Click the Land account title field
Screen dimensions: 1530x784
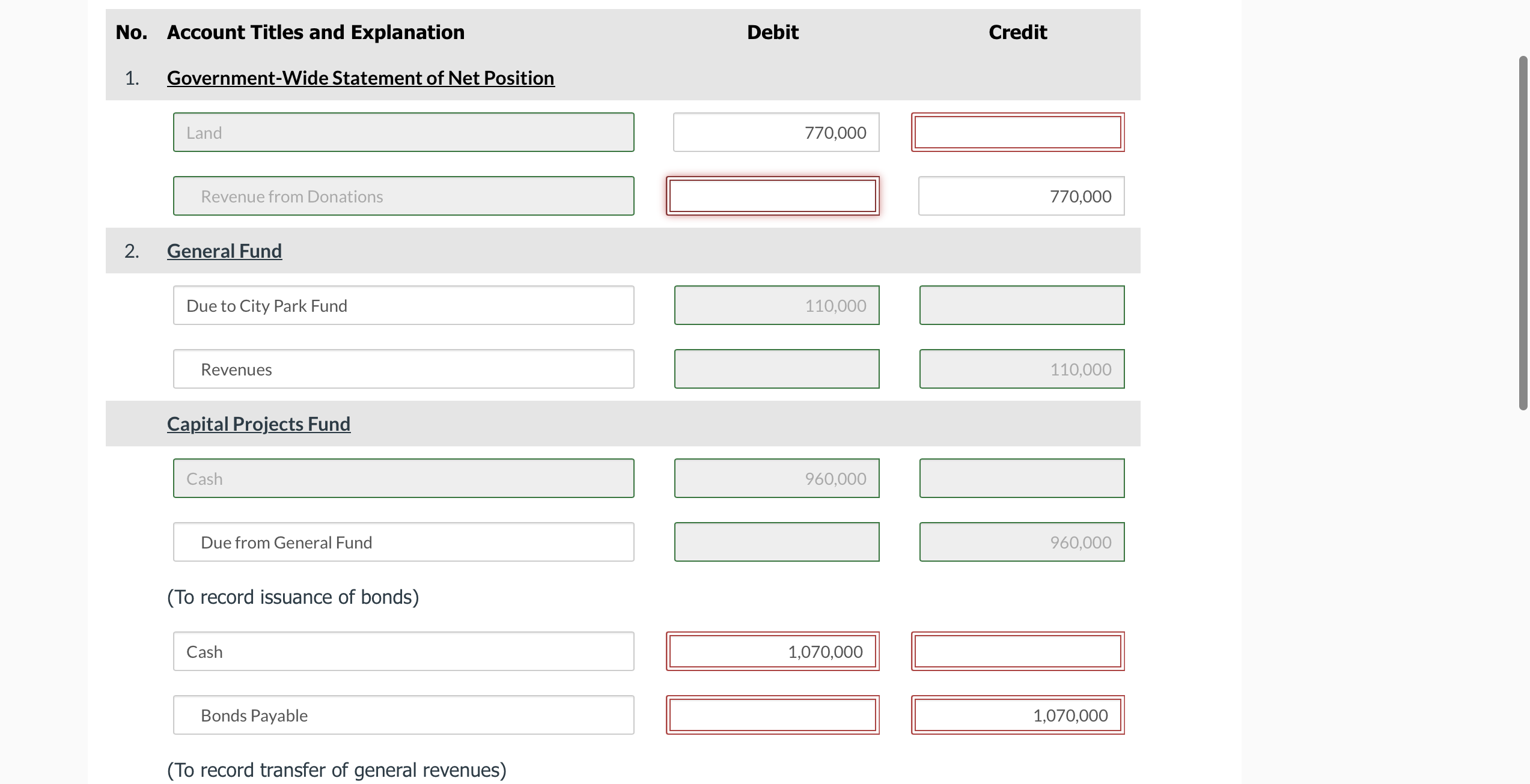(x=403, y=132)
